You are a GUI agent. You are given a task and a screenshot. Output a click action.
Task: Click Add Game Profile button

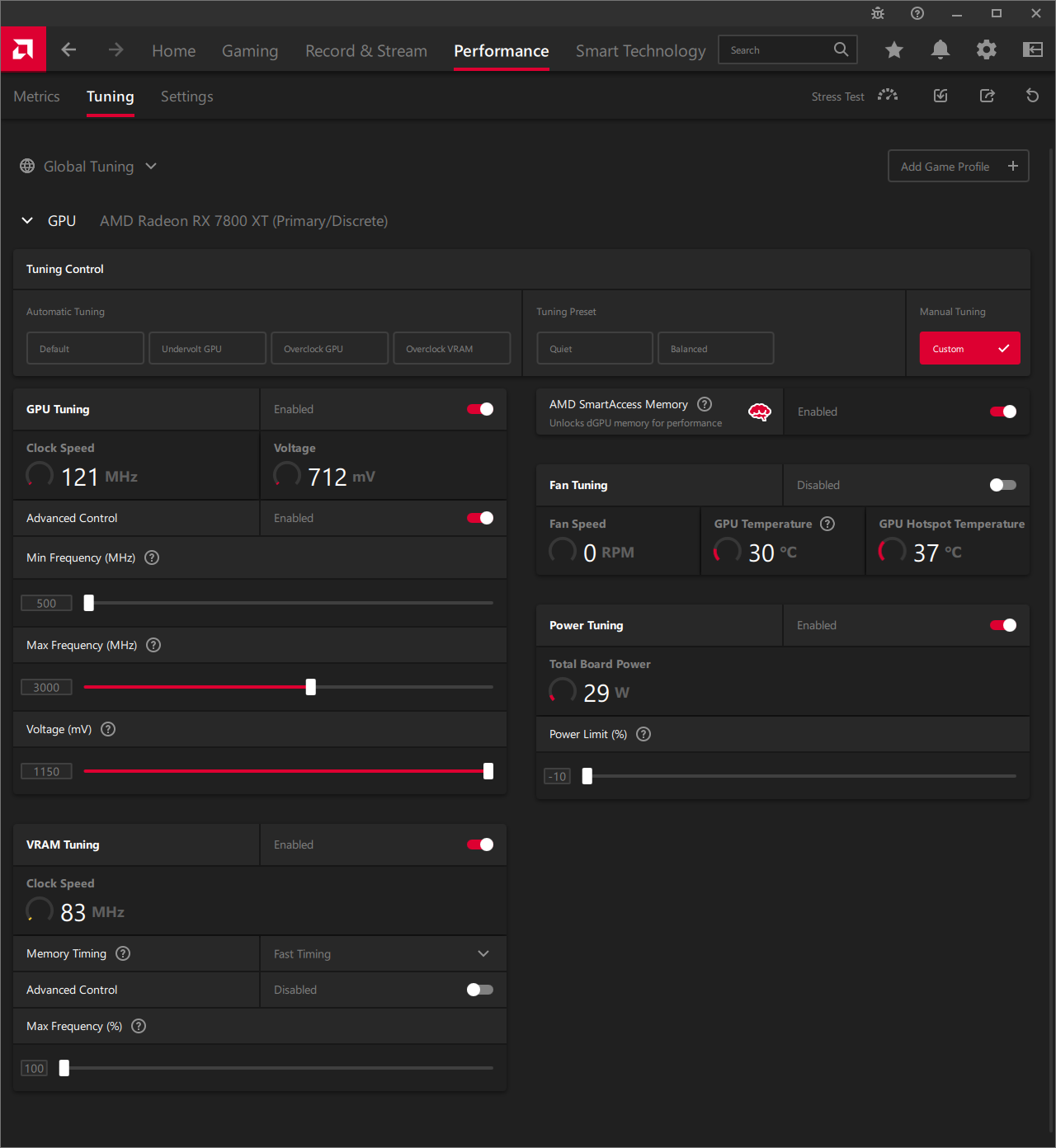959,166
